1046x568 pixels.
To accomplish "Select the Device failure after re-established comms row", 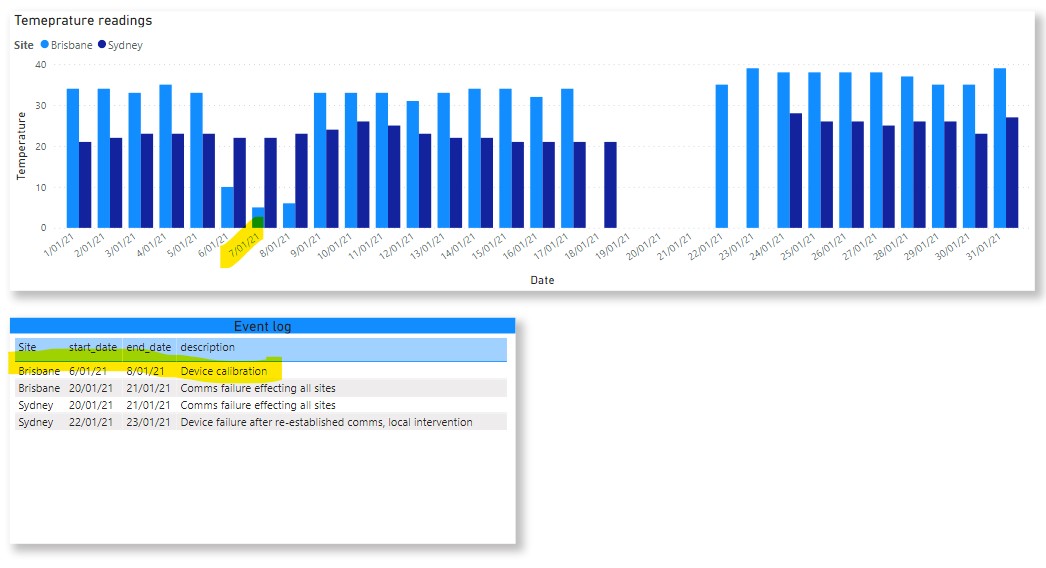I will 326,422.
